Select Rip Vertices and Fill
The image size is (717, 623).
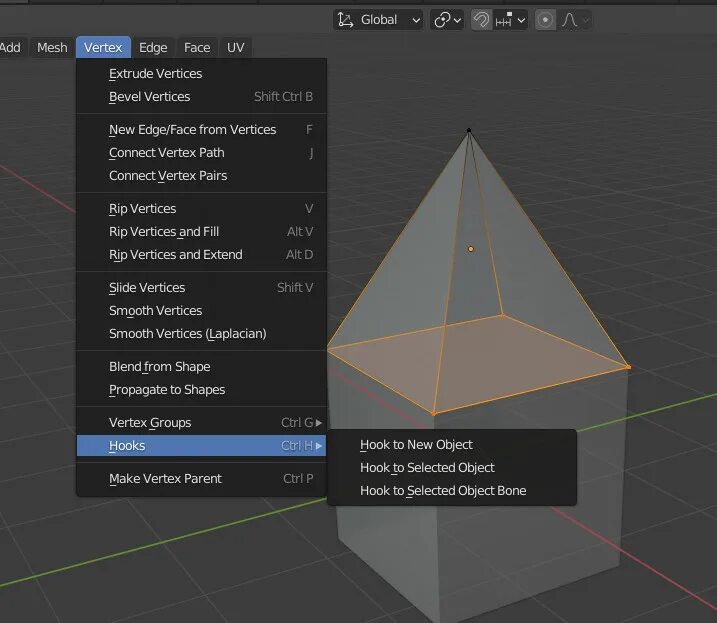click(201, 231)
